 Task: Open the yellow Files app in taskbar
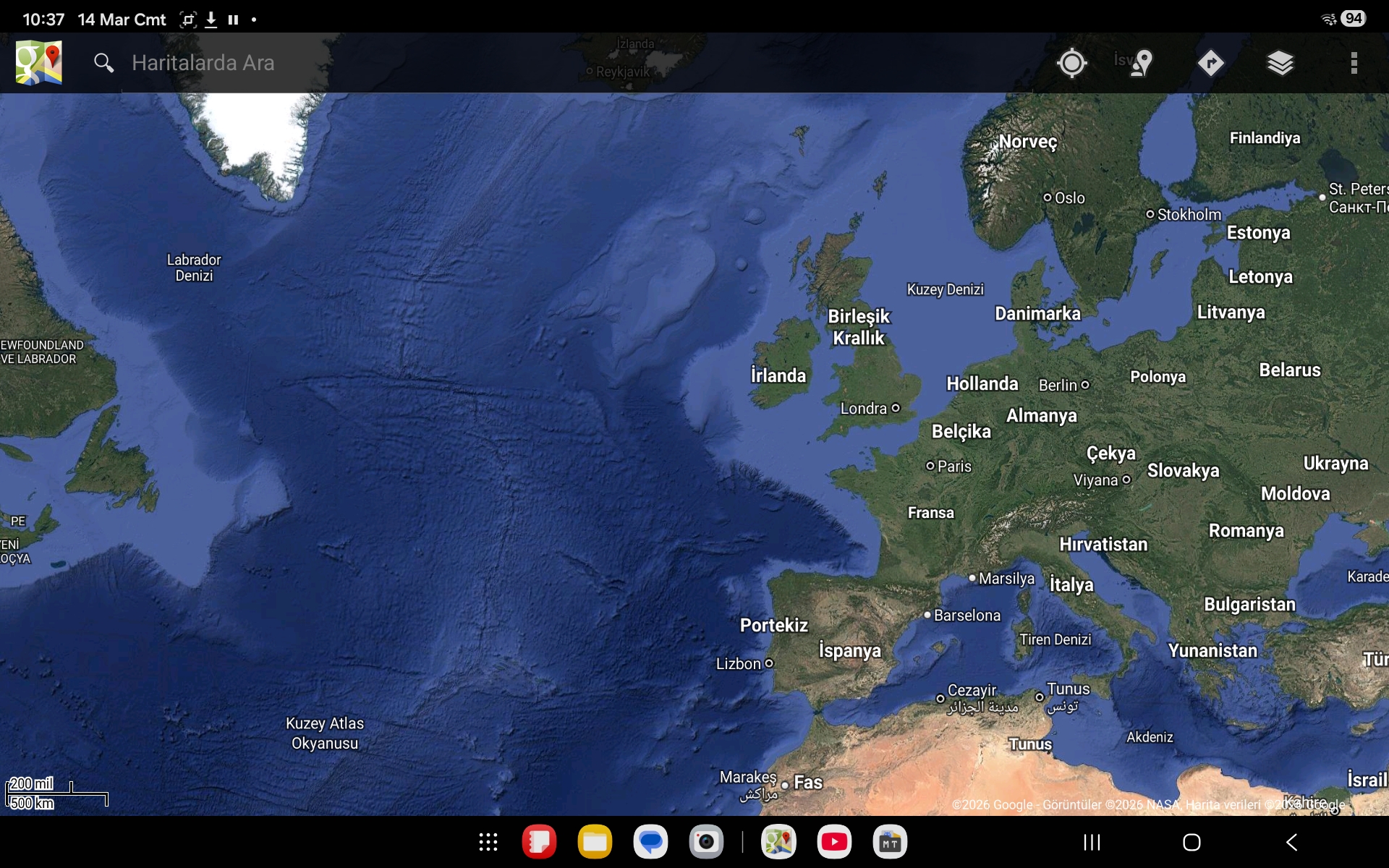[x=595, y=842]
